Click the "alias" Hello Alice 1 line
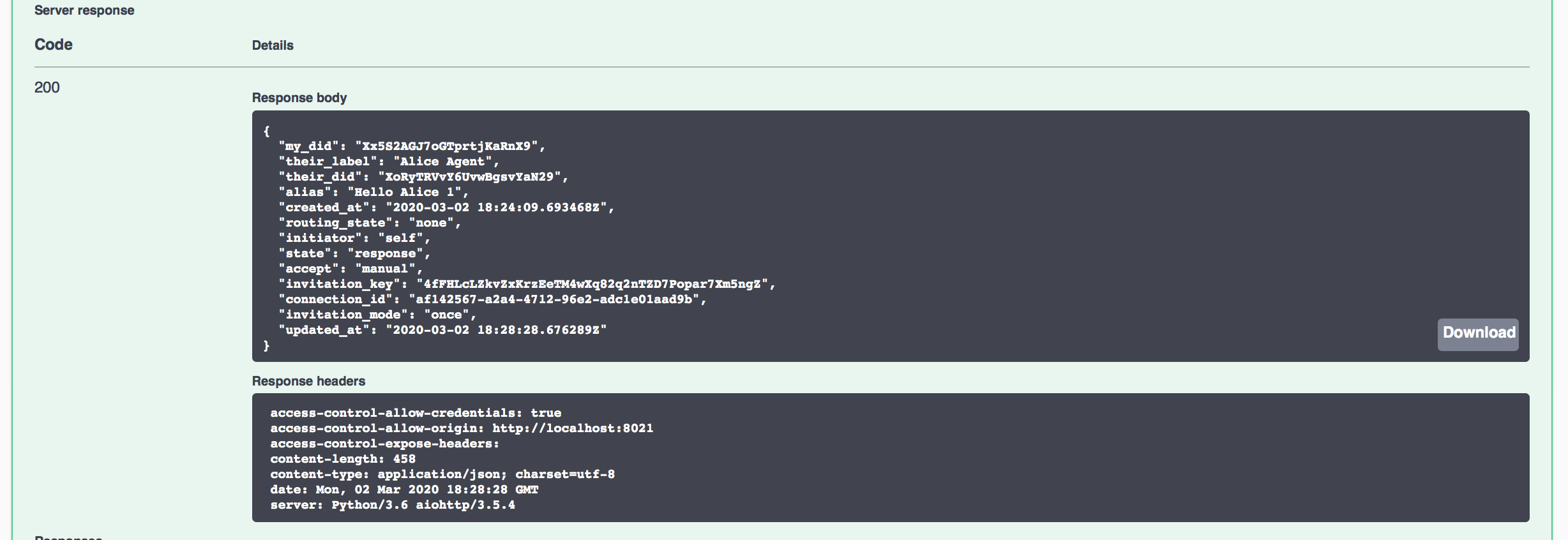The height and width of the screenshot is (540, 1568). click(x=373, y=192)
